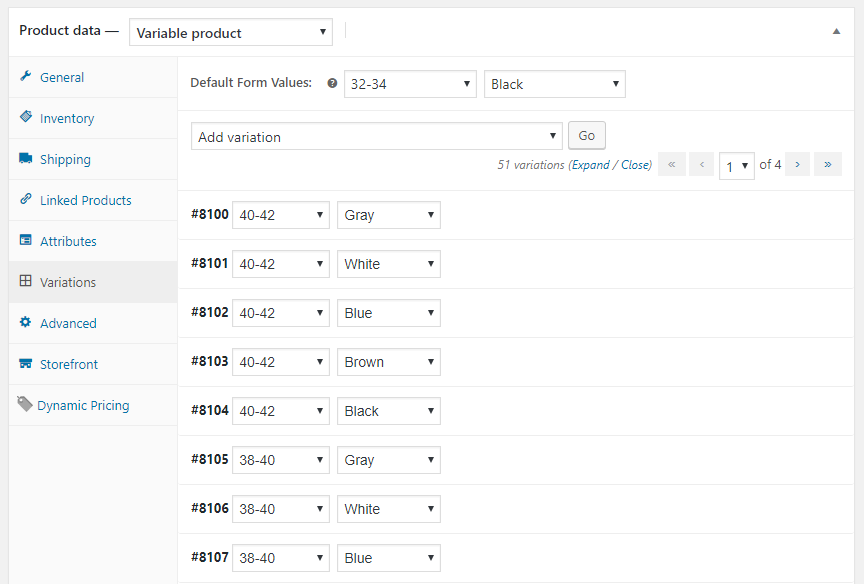Click variation ID #8103
This screenshot has width=864, height=584.
click(209, 361)
